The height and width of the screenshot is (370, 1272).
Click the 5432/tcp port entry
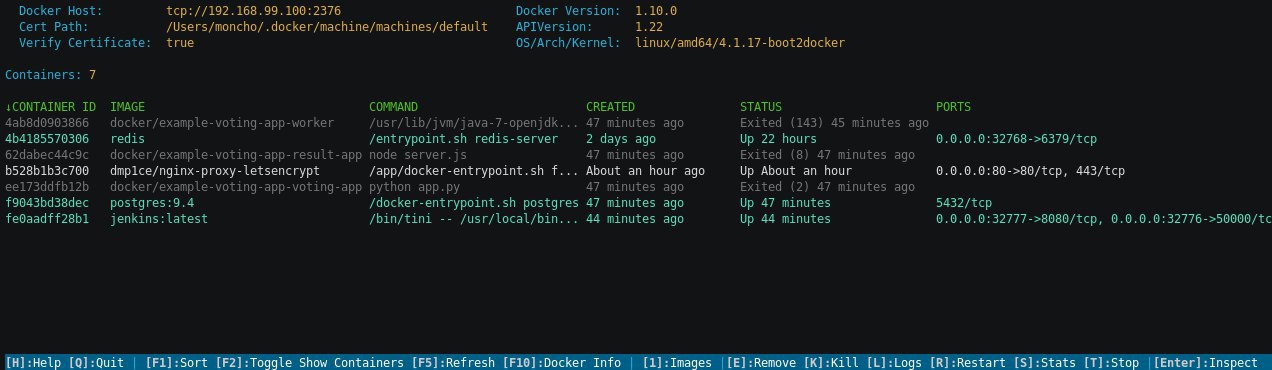point(964,203)
